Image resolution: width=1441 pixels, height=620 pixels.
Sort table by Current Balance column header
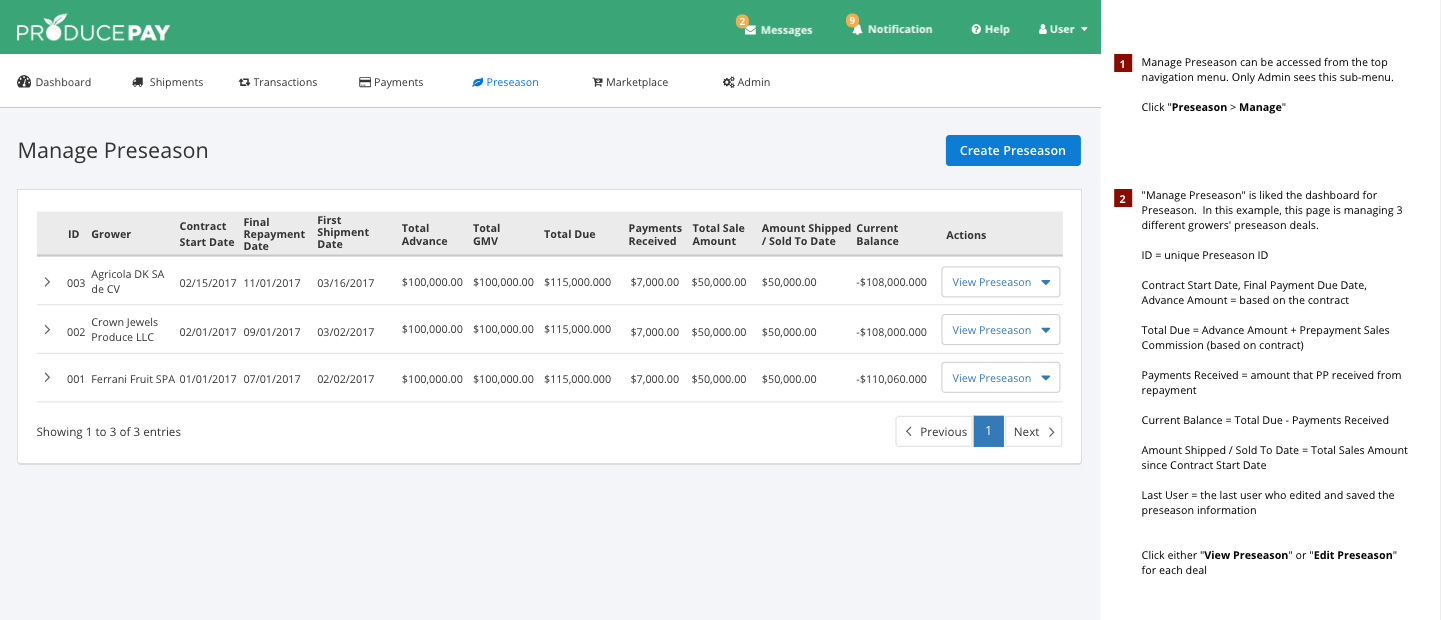pos(877,235)
